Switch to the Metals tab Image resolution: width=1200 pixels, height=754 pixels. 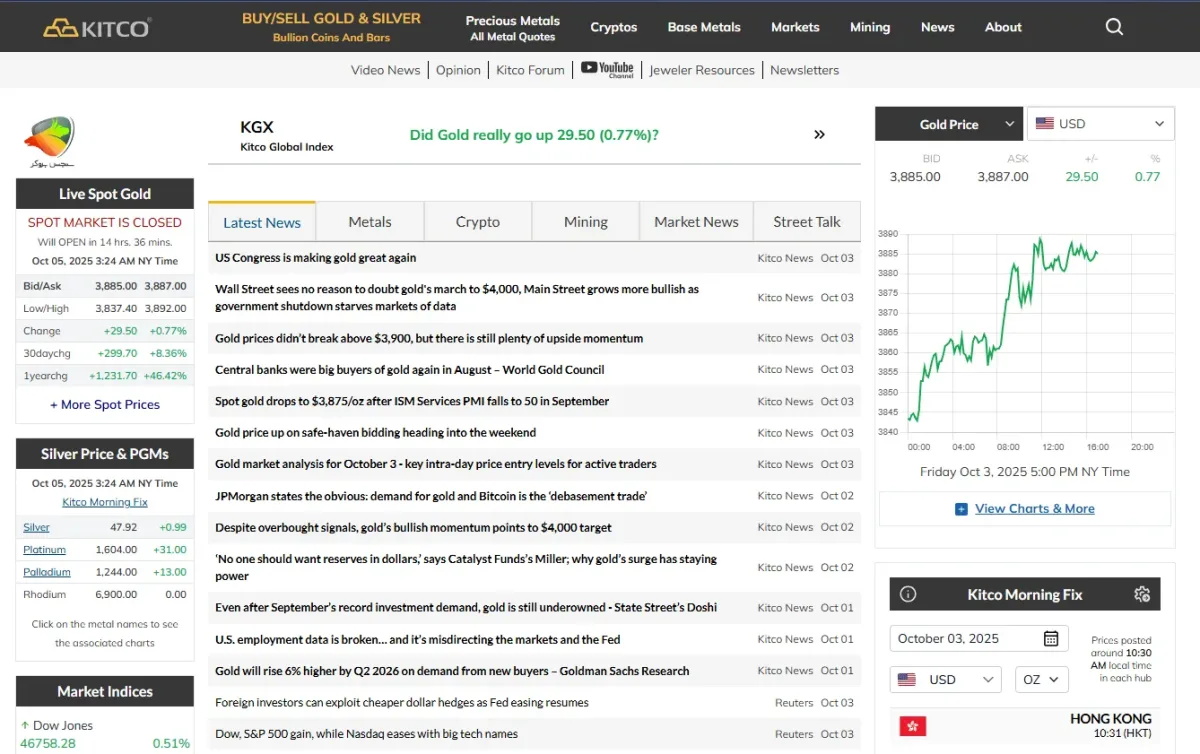point(370,222)
